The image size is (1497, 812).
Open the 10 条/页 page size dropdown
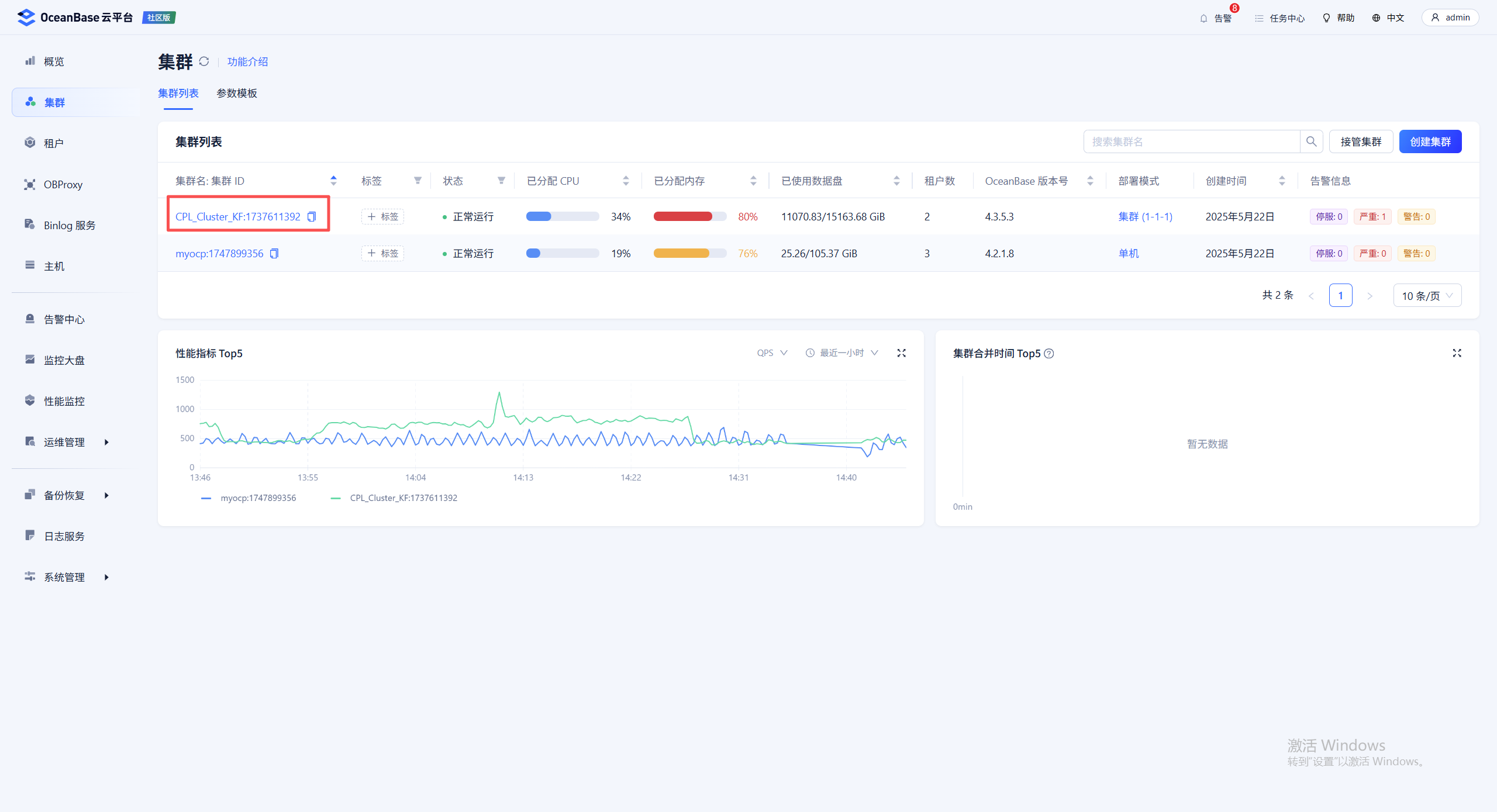pos(1427,296)
